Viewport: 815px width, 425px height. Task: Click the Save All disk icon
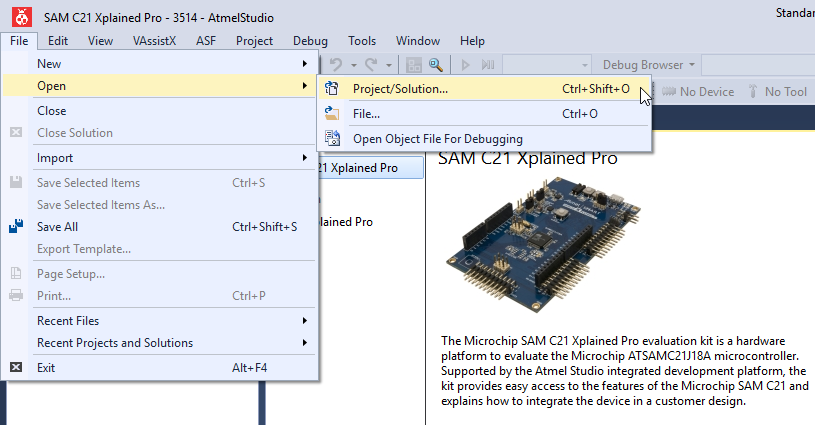pos(16,227)
